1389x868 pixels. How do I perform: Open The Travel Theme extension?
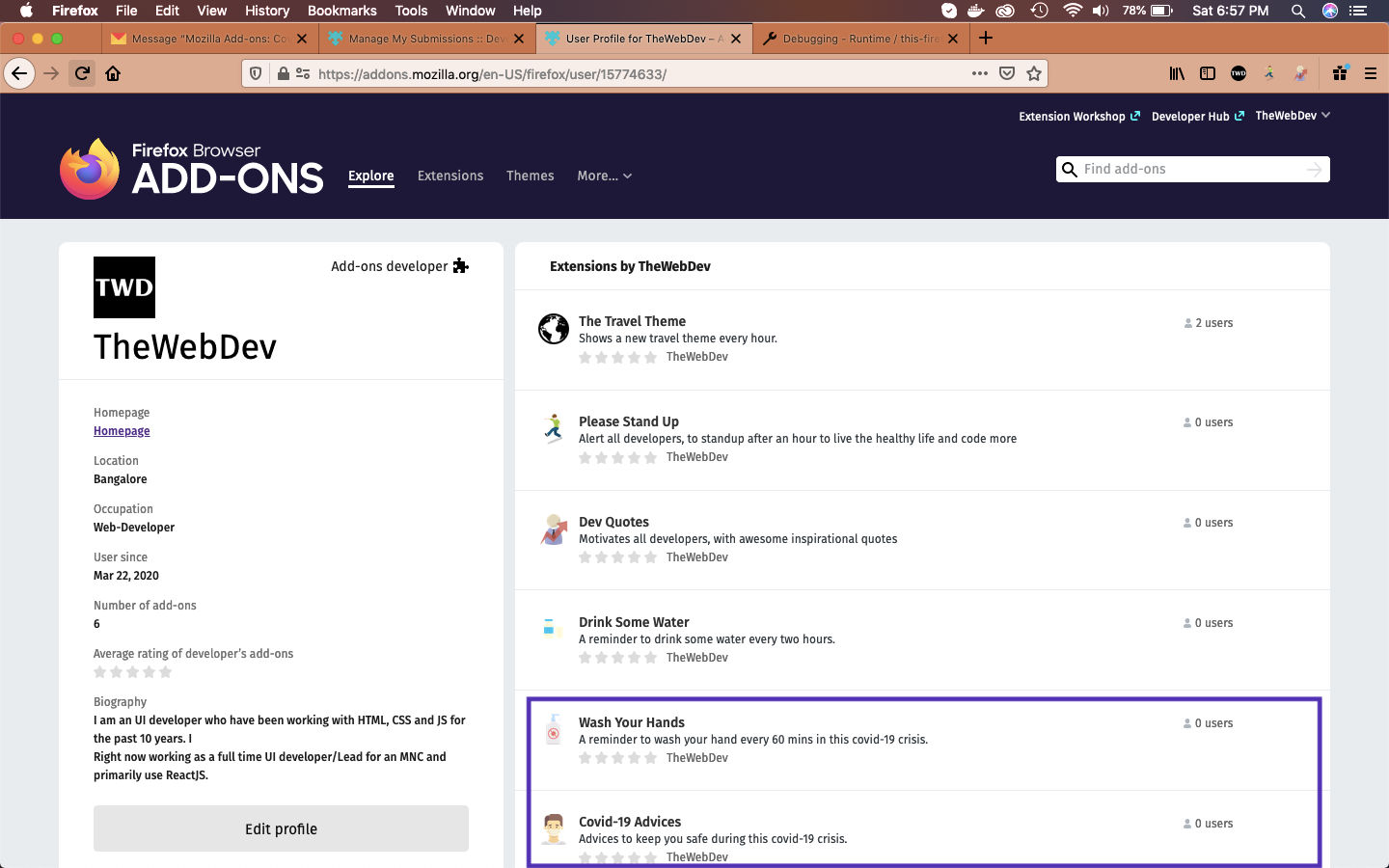click(x=632, y=321)
